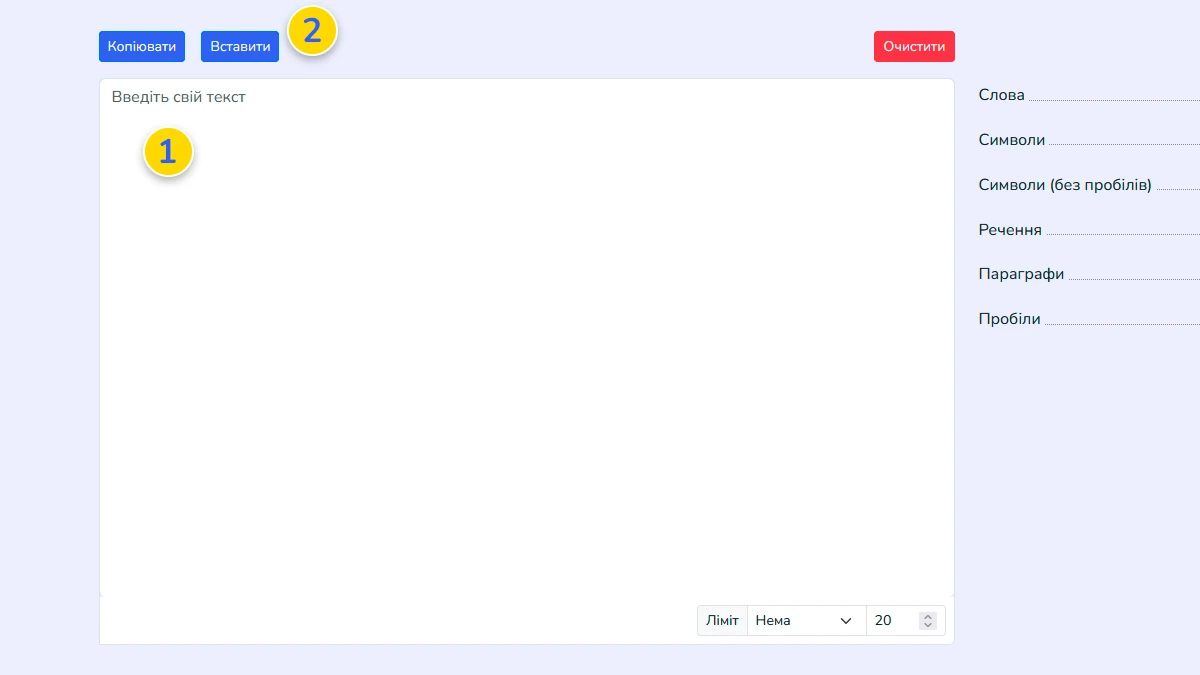Select the Символи statistic label
The width and height of the screenshot is (1200, 675).
pyautogui.click(x=1011, y=140)
